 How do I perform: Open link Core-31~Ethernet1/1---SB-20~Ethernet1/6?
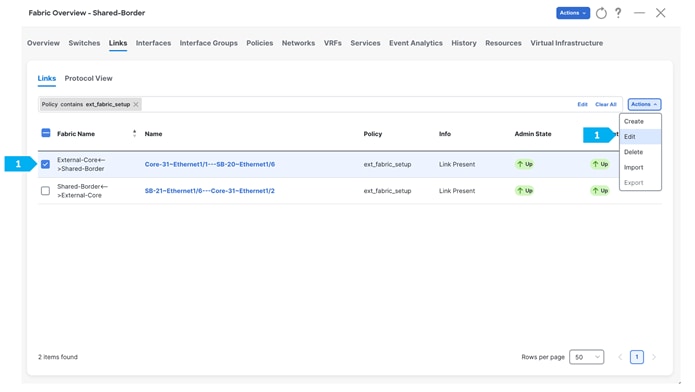[210, 164]
